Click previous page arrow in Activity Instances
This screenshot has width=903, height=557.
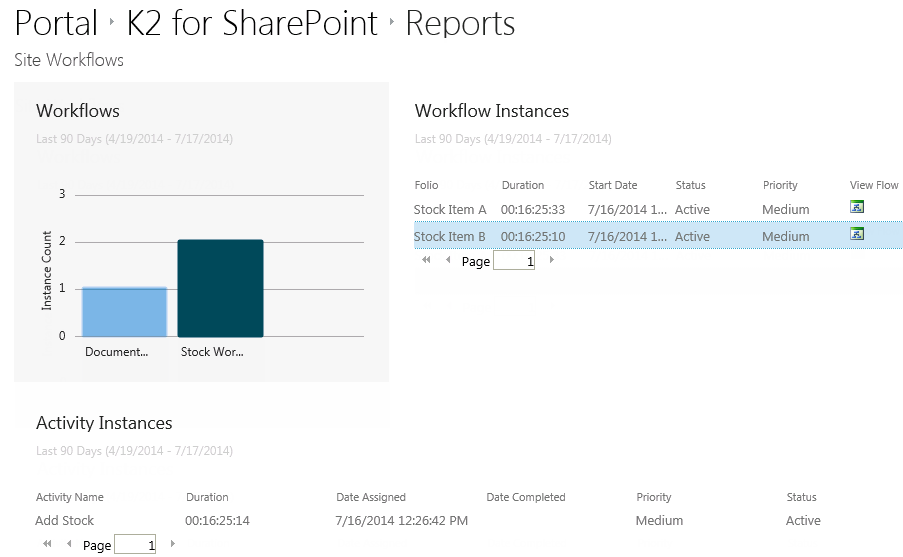(x=69, y=544)
